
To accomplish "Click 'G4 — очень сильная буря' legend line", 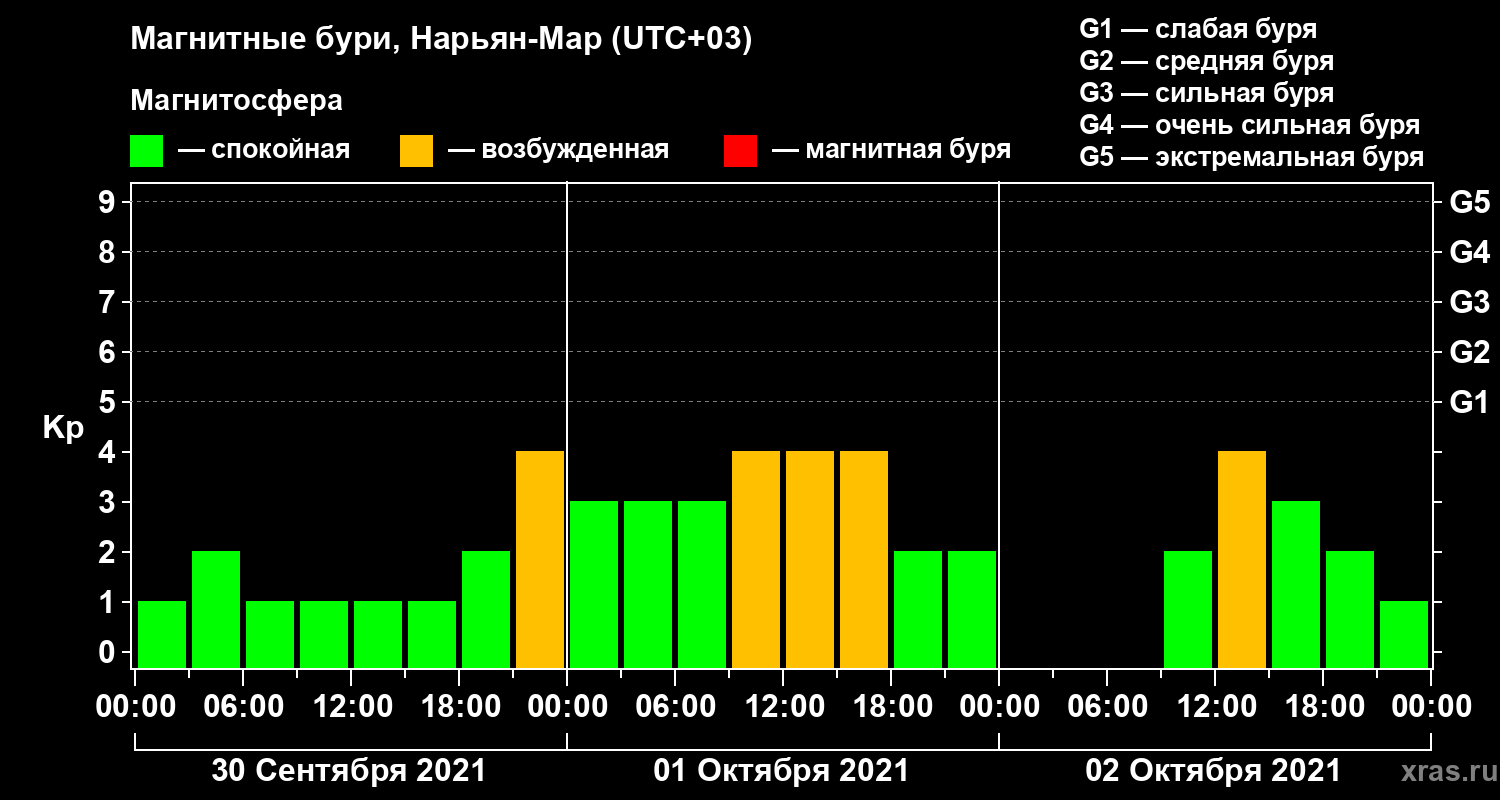I will click(x=1249, y=125).
